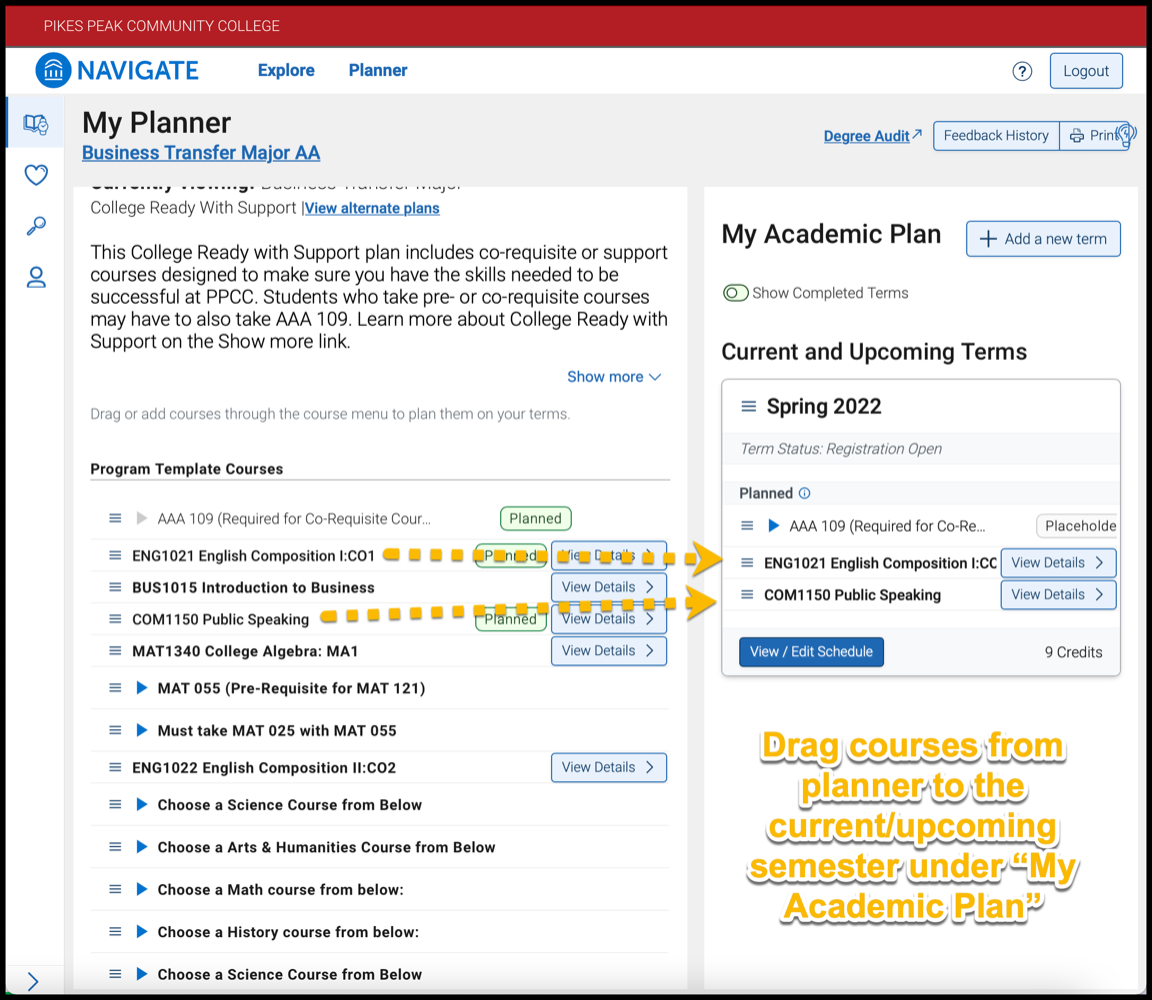Image resolution: width=1152 pixels, height=1000 pixels.
Task: Open Feedback History
Action: click(x=996, y=136)
